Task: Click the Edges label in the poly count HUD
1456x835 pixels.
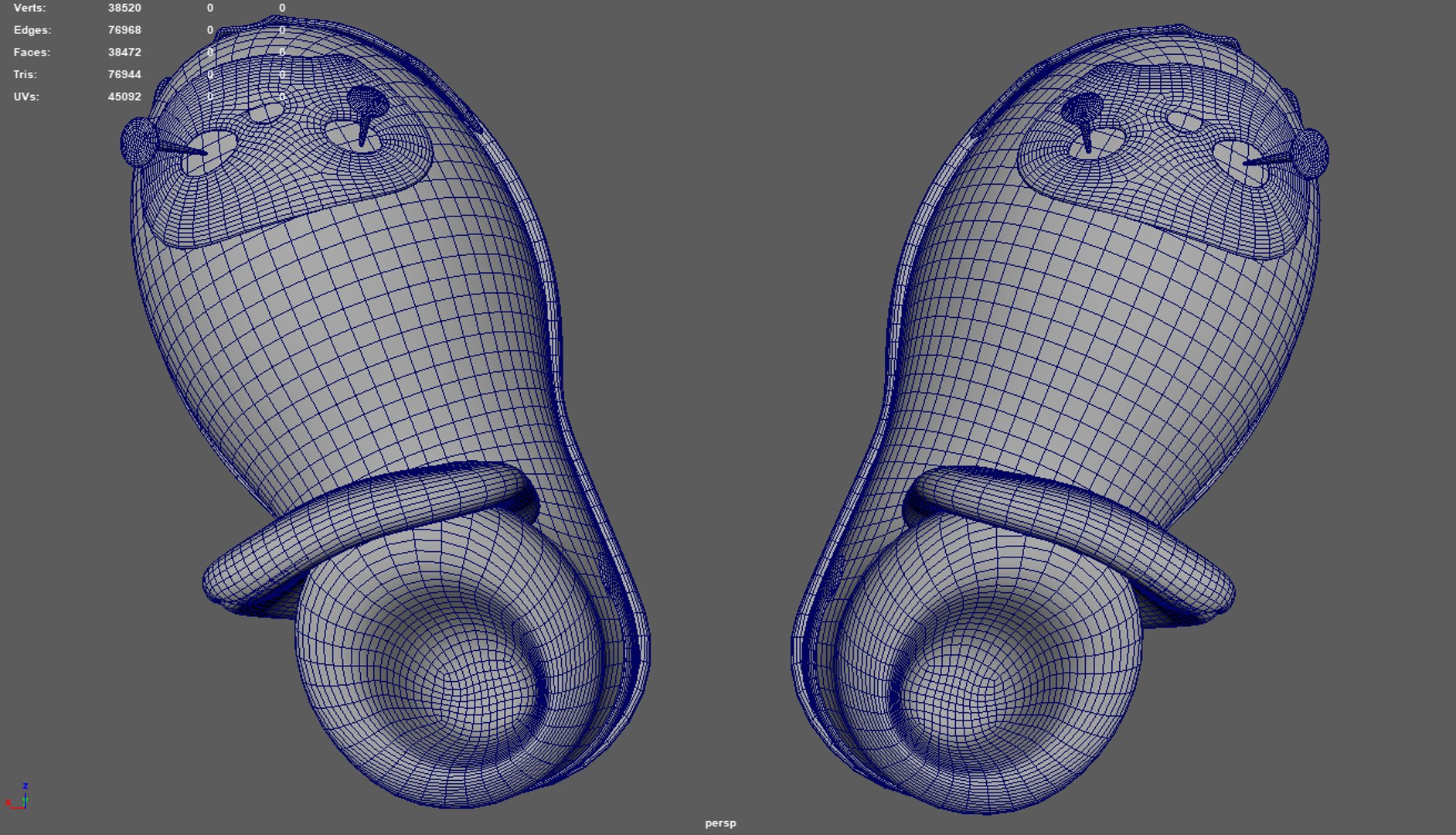Action: click(32, 30)
